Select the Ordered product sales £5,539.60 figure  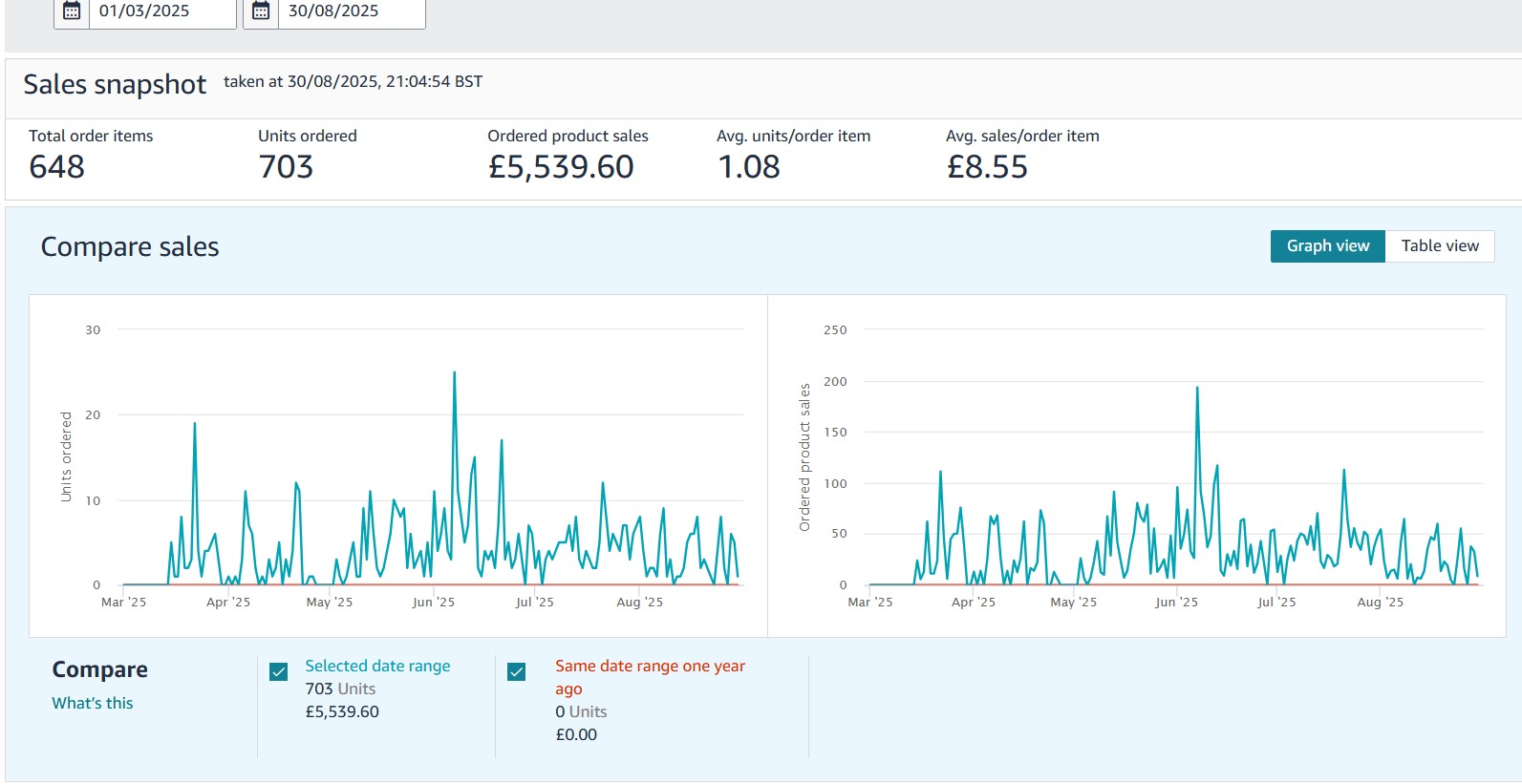(x=561, y=167)
